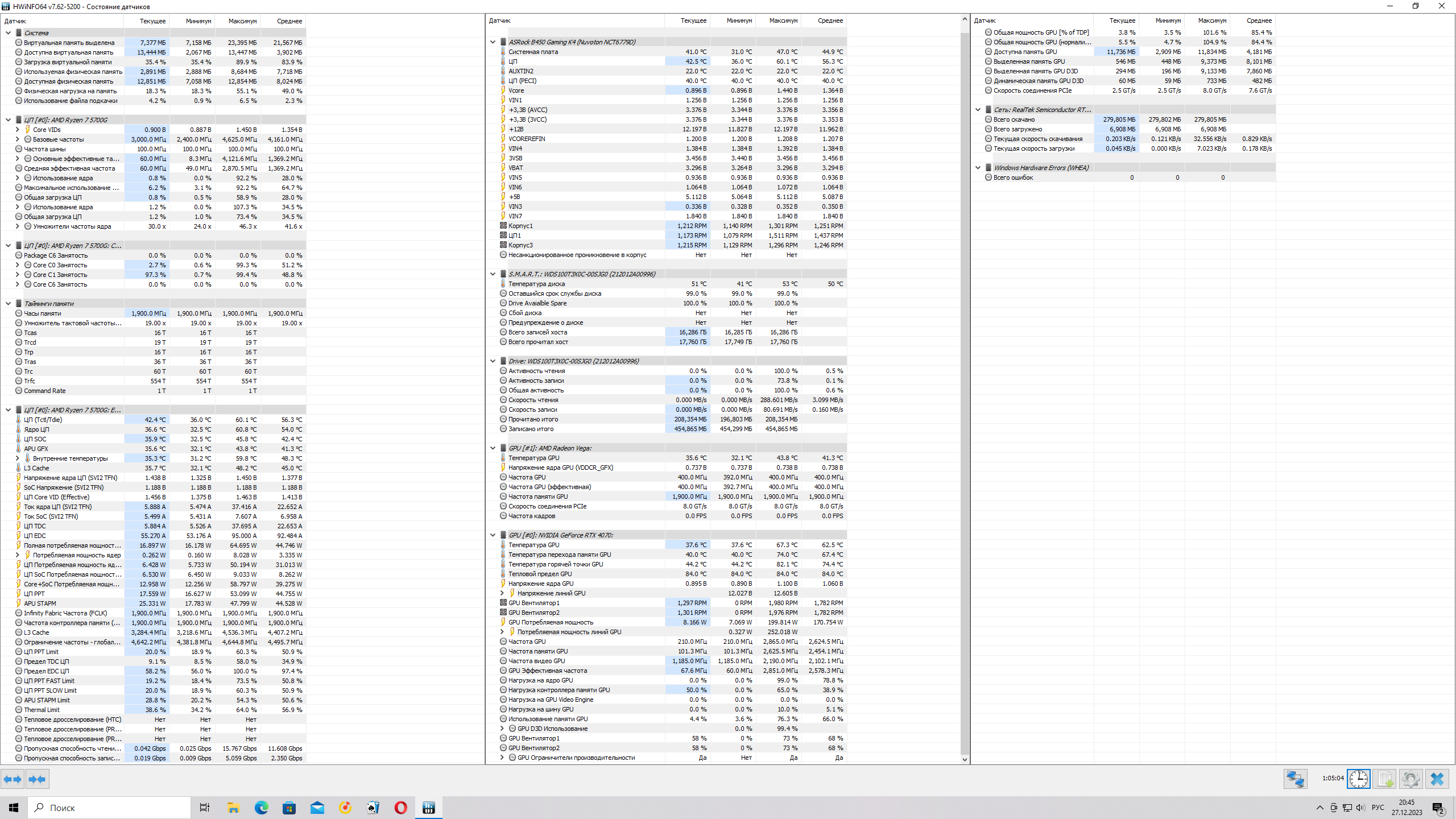Image resolution: width=1456 pixels, height=819 pixels.
Task: Expand the Core VIDs row
Action: click(x=18, y=130)
